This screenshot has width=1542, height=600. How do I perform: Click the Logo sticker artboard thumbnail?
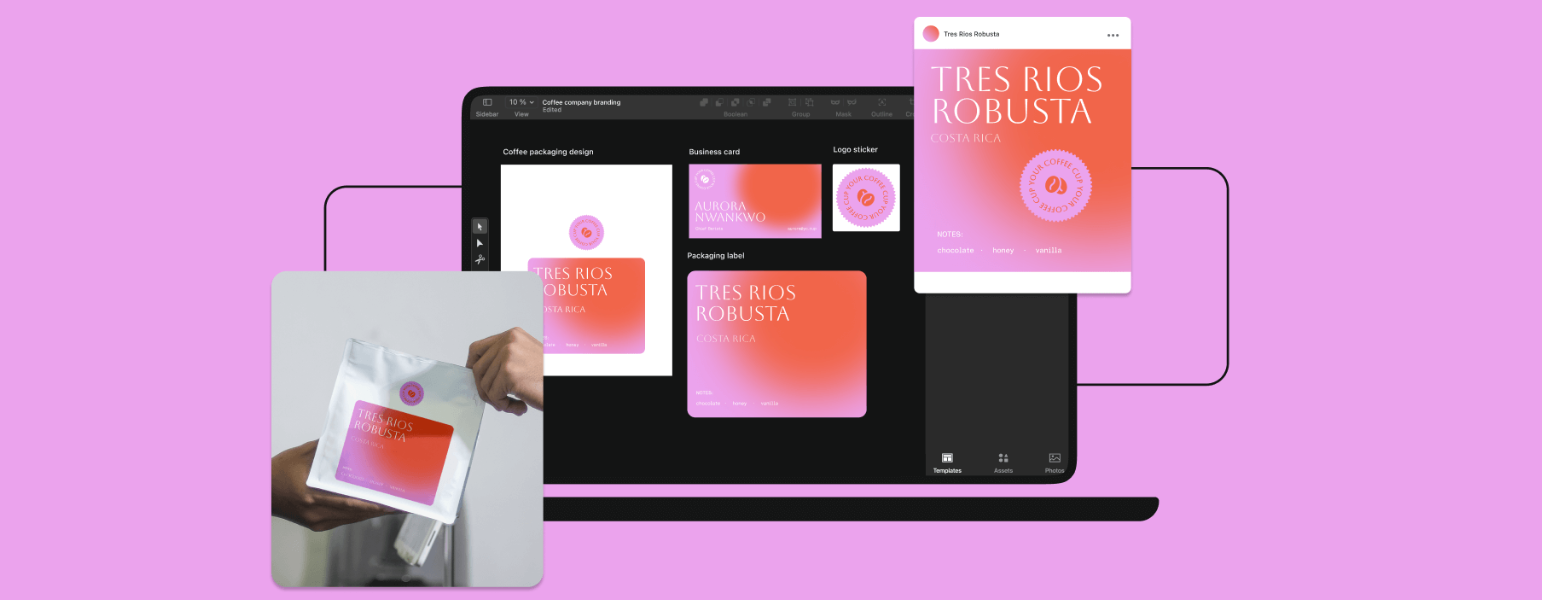(866, 198)
